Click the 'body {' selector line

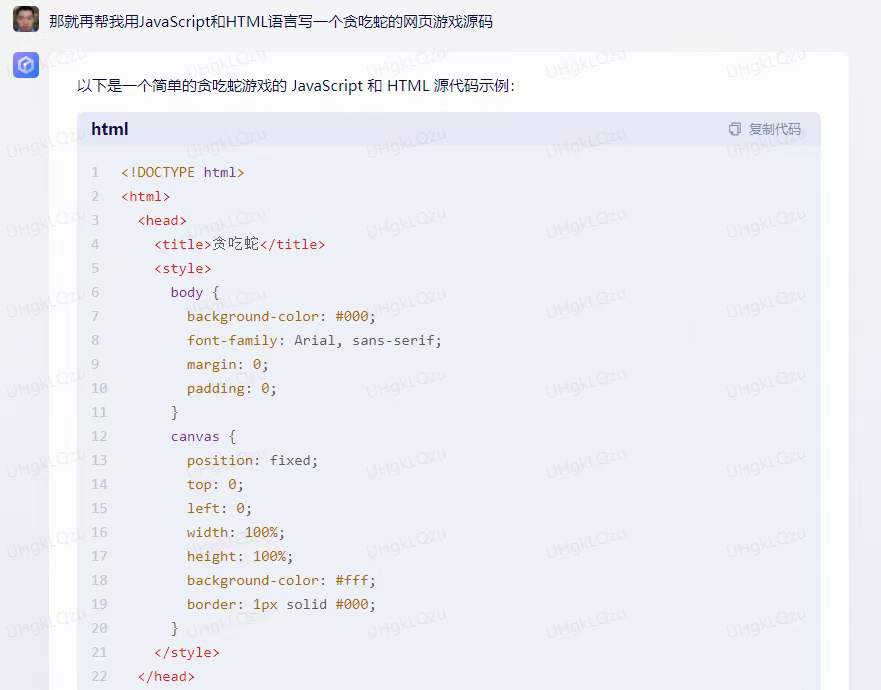(195, 293)
